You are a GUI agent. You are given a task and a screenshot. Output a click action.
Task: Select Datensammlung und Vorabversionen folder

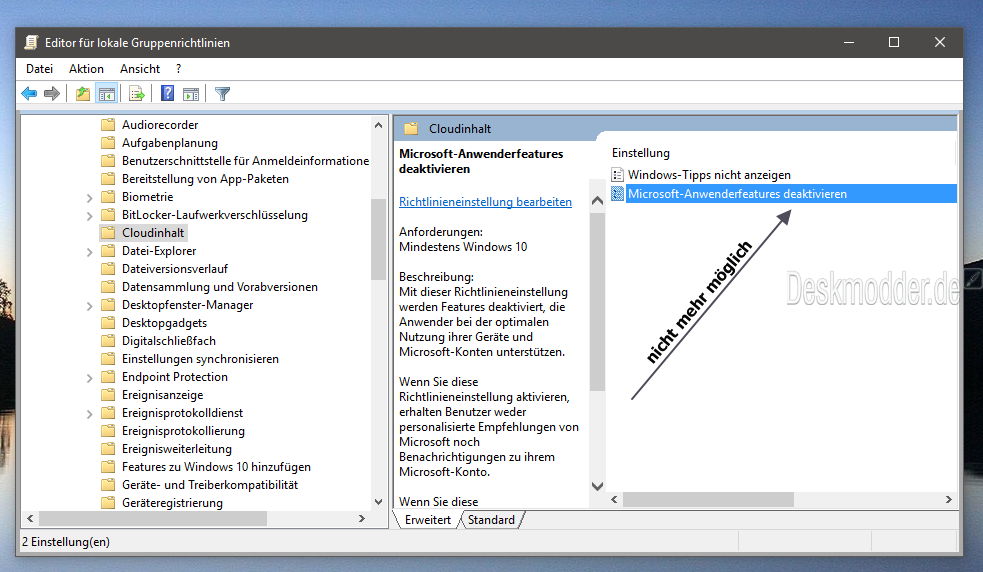(x=219, y=287)
